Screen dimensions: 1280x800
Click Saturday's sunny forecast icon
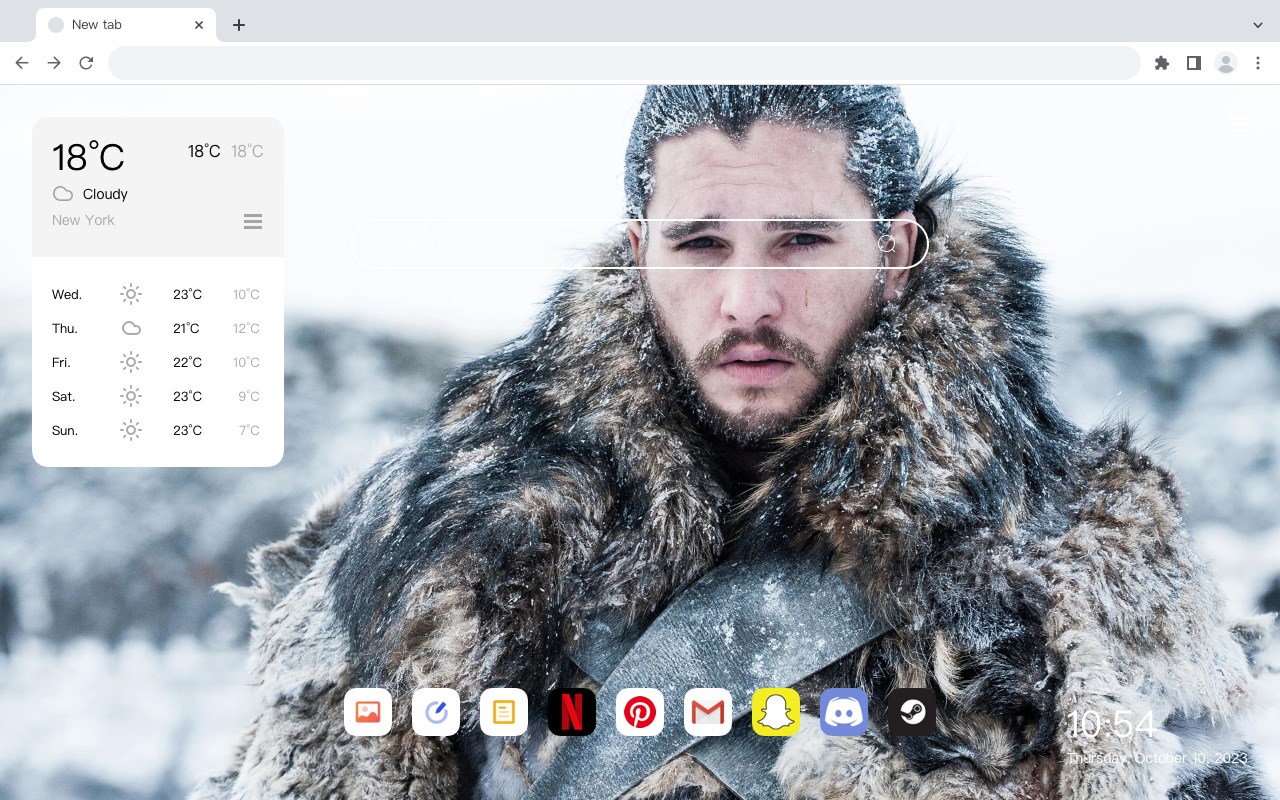tap(131, 396)
